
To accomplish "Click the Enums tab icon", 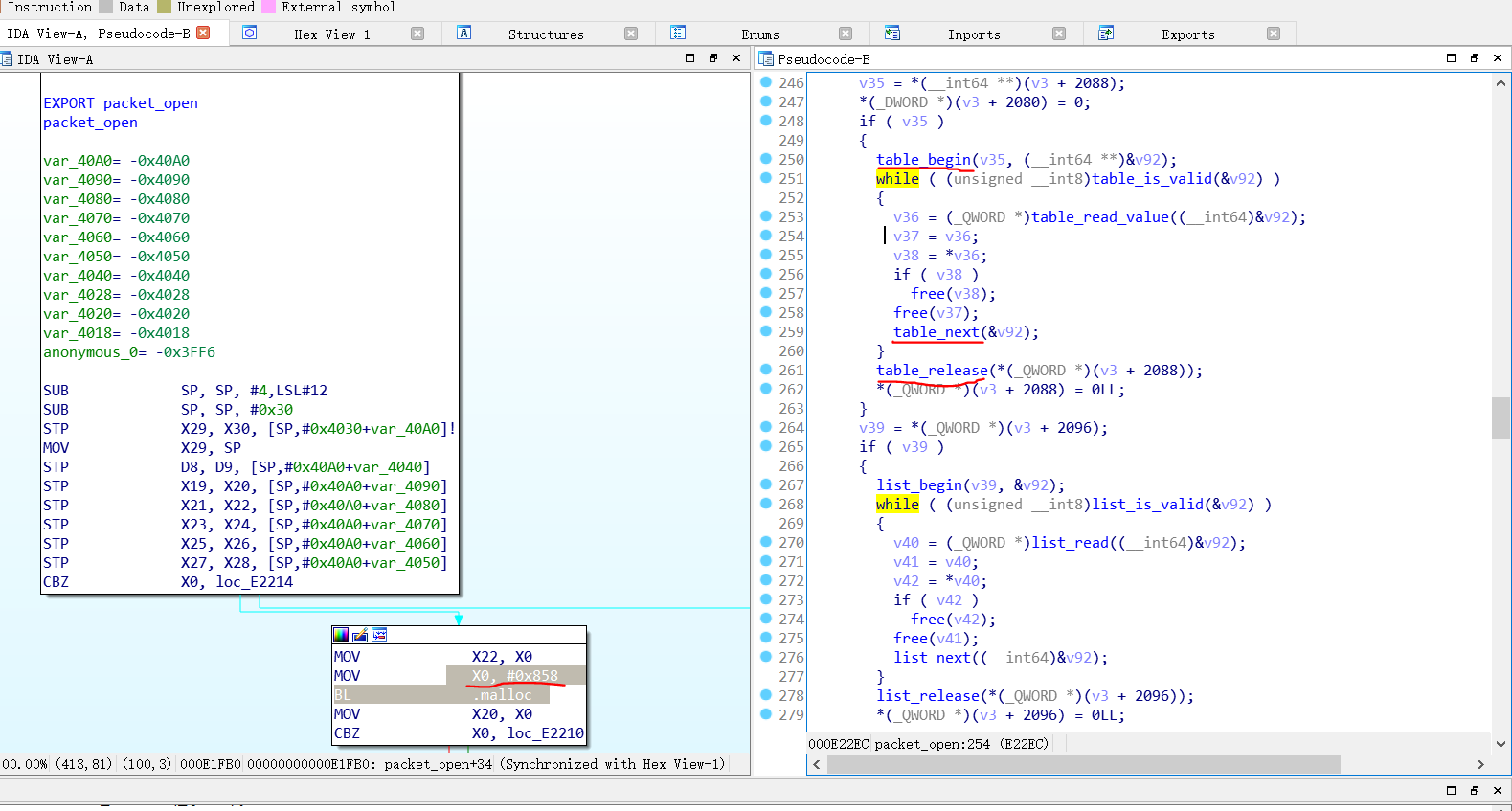I will [x=678, y=34].
